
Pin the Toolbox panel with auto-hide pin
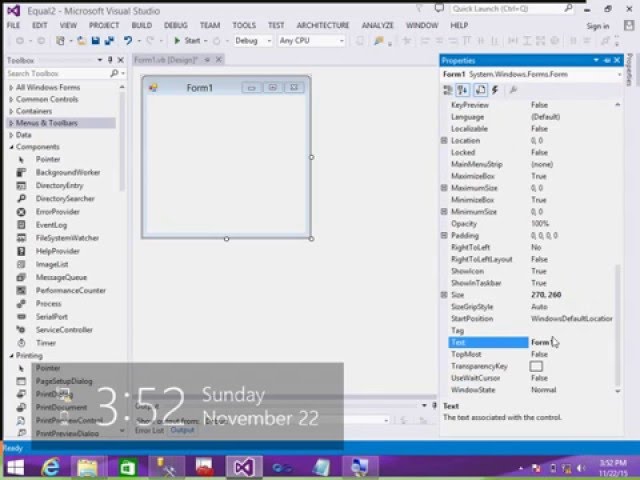point(110,60)
